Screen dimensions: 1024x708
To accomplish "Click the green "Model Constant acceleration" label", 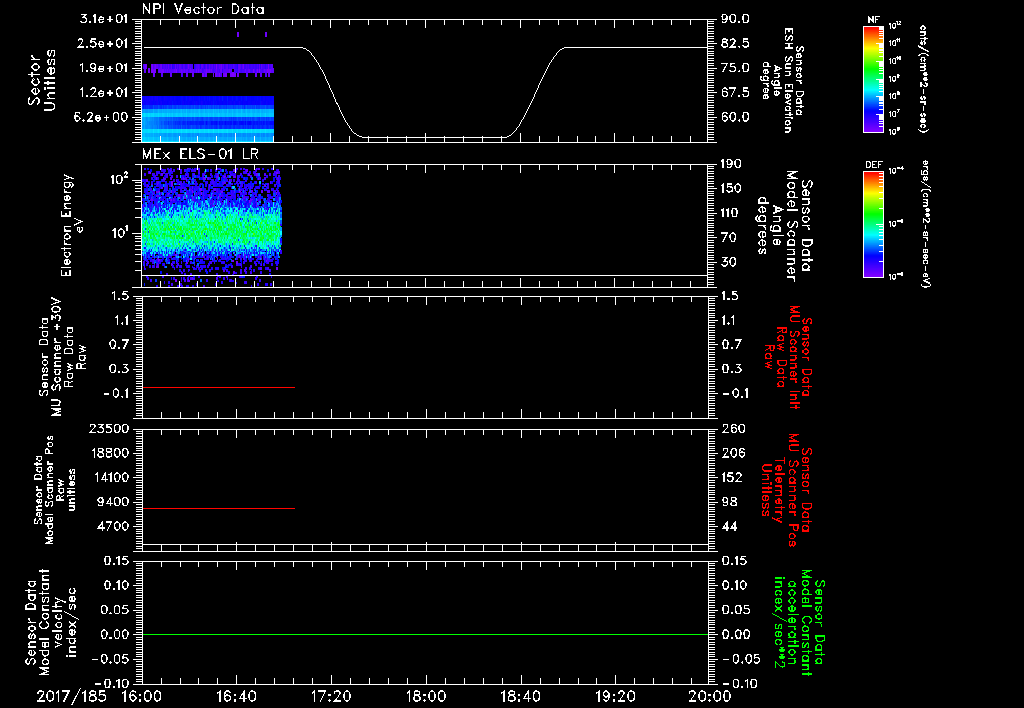I will click(799, 624).
